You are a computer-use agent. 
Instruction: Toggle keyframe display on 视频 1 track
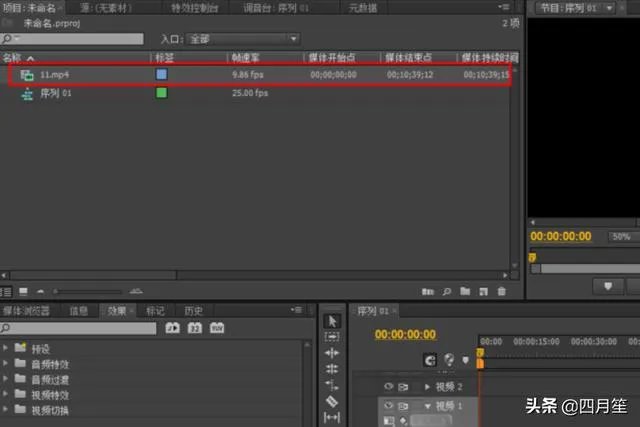[x=403, y=420]
